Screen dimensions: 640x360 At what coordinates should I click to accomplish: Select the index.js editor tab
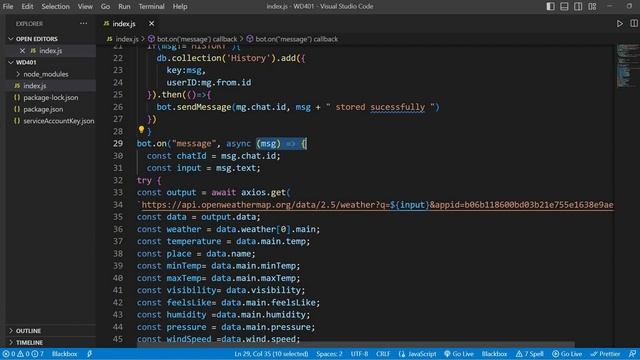click(124, 24)
